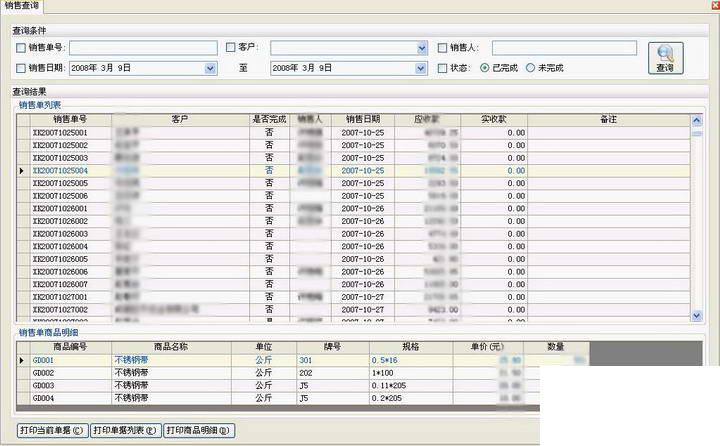Screen dimensions: 720x446
Task: Click 打印单据列表 button
Action: click(x=125, y=430)
